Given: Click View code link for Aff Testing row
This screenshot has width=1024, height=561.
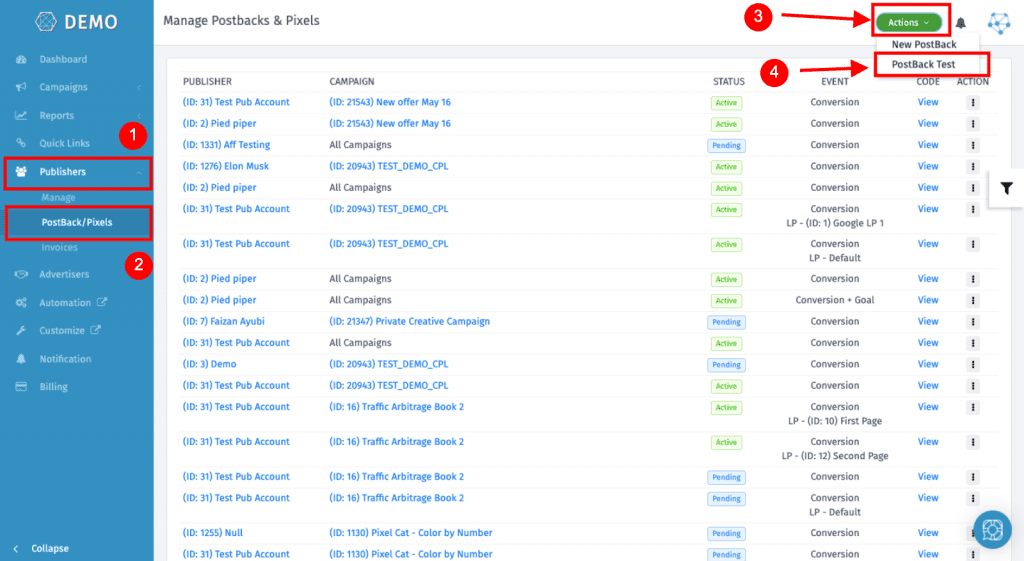Looking at the screenshot, I should pos(928,145).
